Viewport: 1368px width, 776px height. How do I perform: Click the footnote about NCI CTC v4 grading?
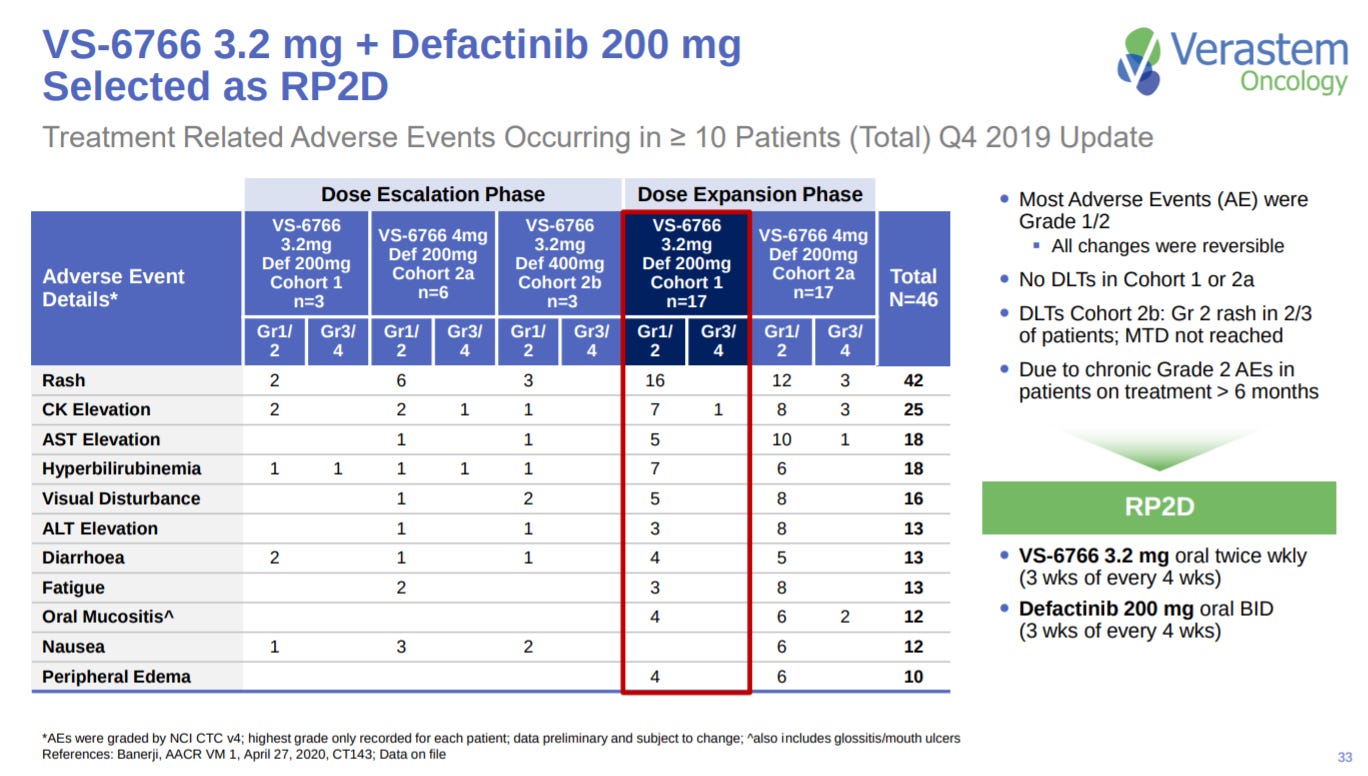(x=501, y=738)
